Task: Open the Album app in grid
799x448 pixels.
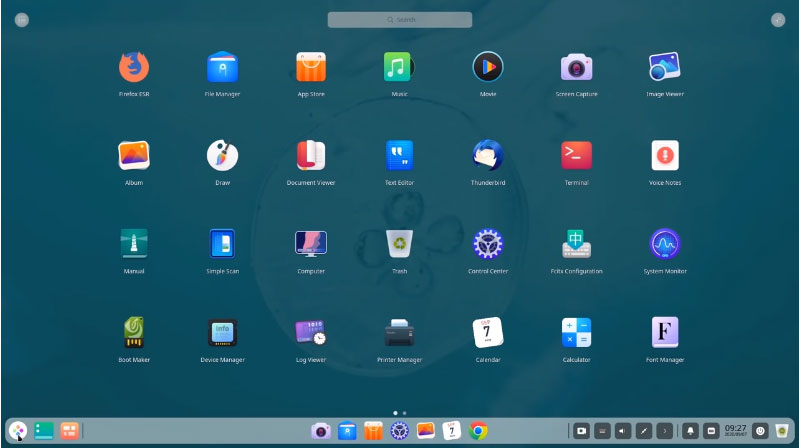Action: [134, 155]
